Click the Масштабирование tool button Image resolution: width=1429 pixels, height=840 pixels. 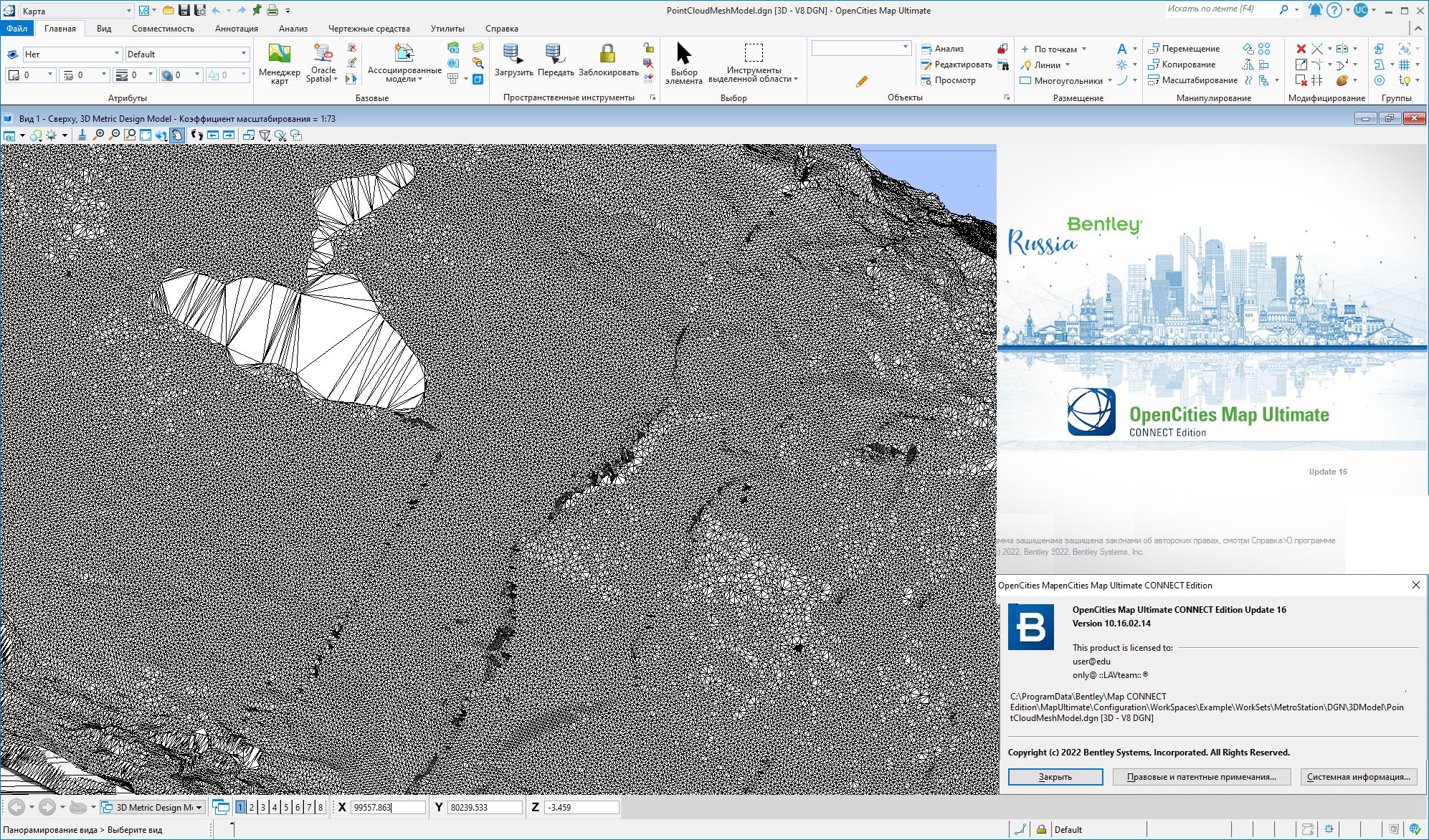1192,80
